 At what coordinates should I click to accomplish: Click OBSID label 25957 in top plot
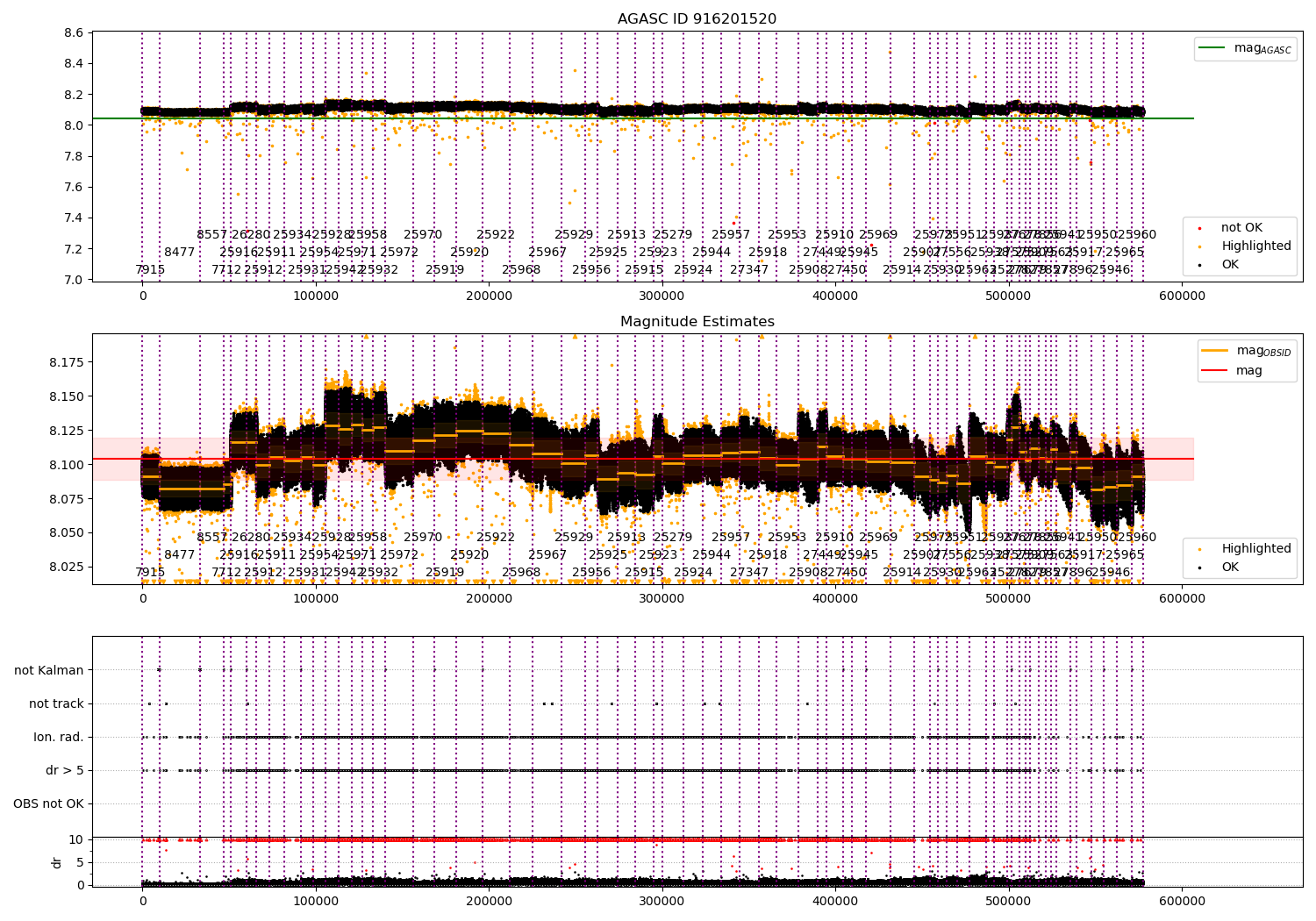point(731,234)
